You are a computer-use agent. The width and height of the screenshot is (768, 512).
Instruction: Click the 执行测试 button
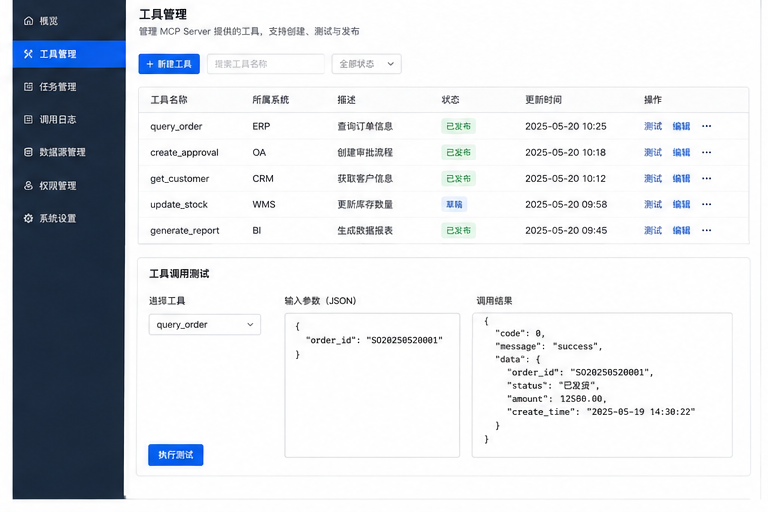(x=175, y=455)
